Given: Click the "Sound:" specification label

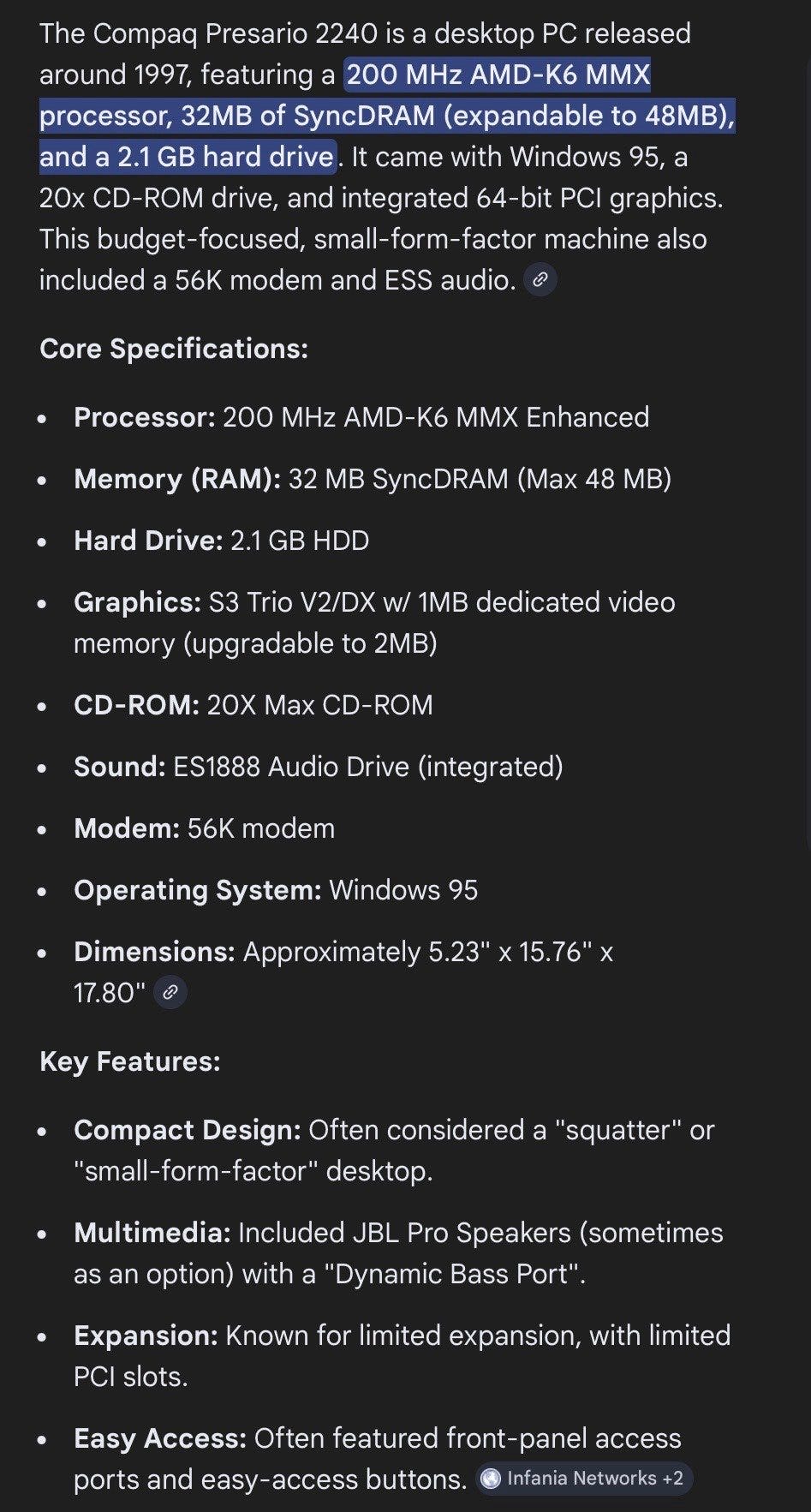Looking at the screenshot, I should [120, 767].
